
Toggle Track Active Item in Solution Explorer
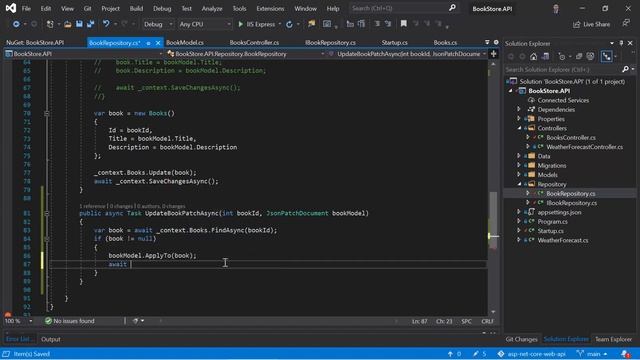(x=606, y=56)
